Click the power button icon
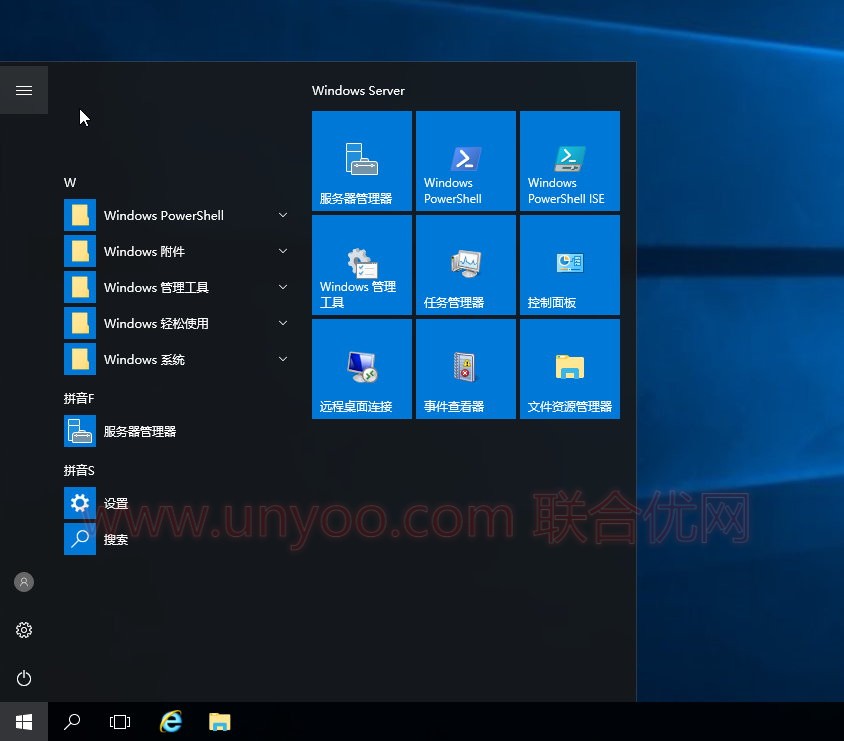The height and width of the screenshot is (741, 844). [x=24, y=678]
